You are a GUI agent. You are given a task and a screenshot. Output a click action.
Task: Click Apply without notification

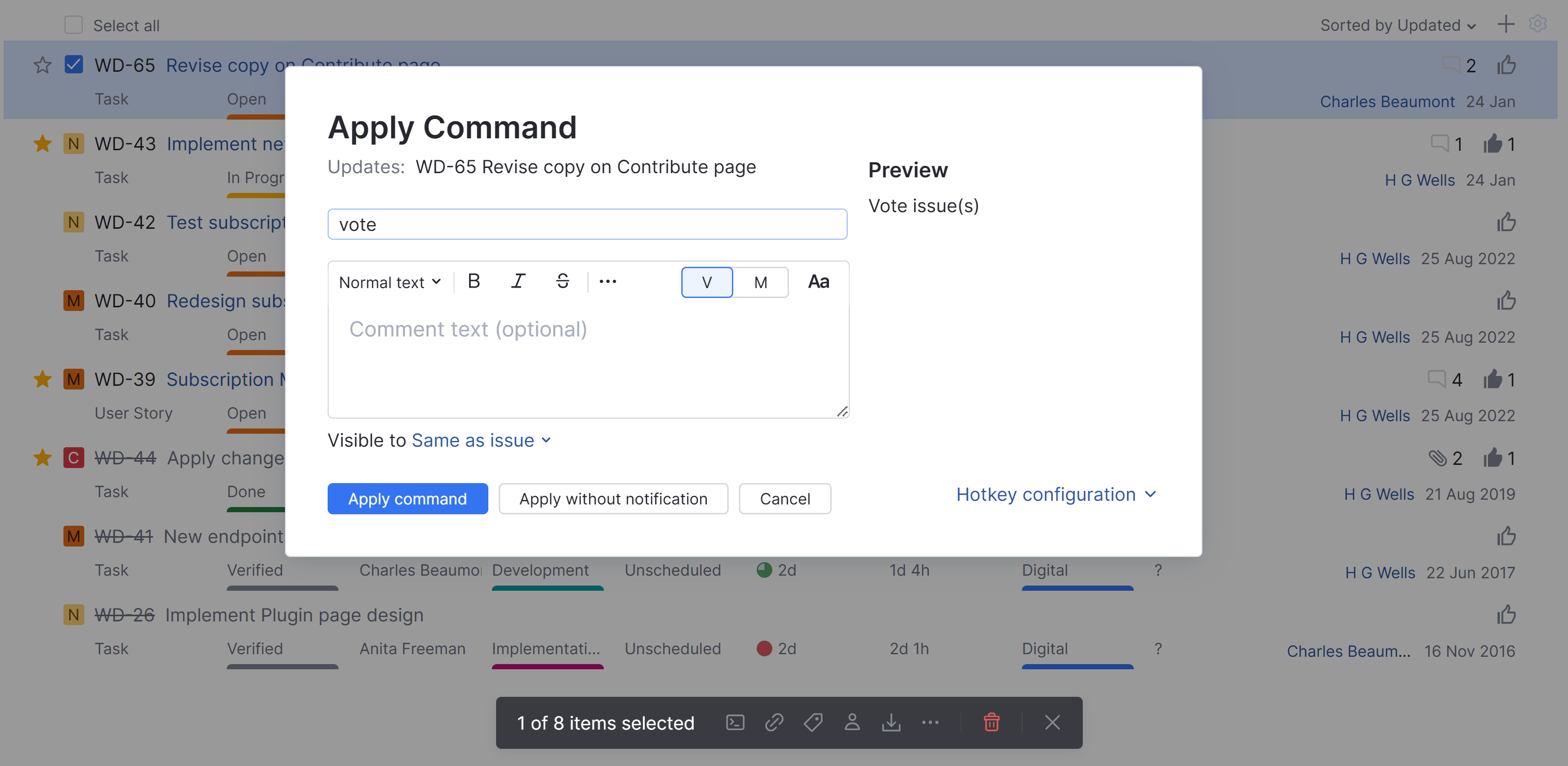(613, 499)
